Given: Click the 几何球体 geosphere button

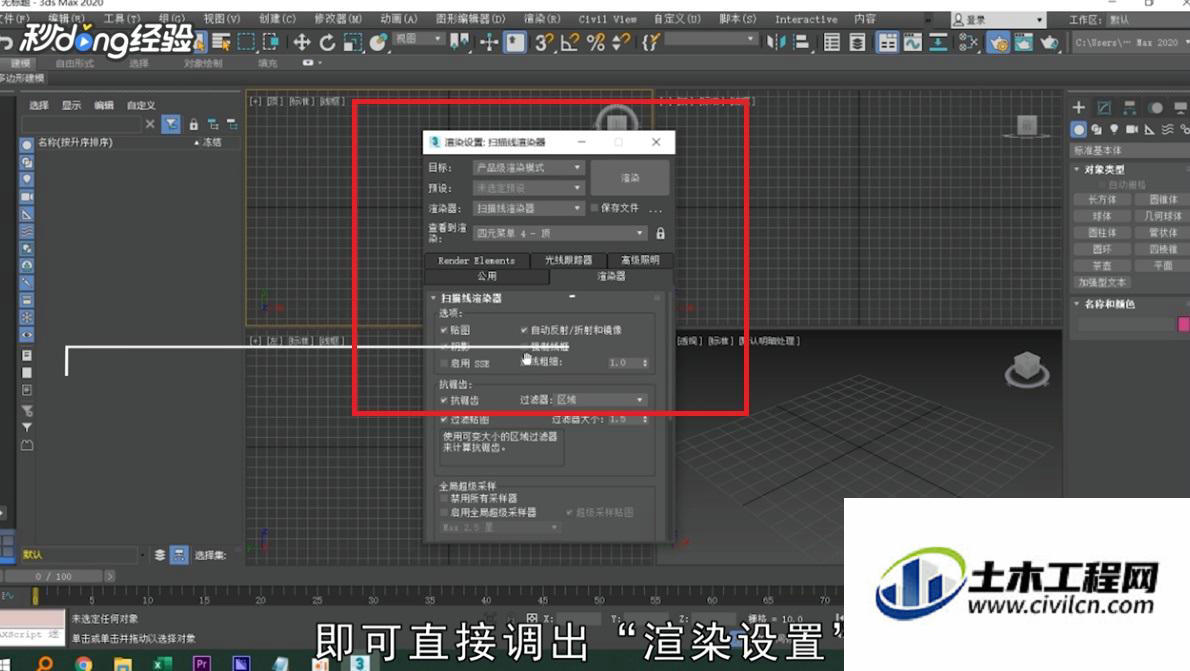Looking at the screenshot, I should (x=1162, y=216).
